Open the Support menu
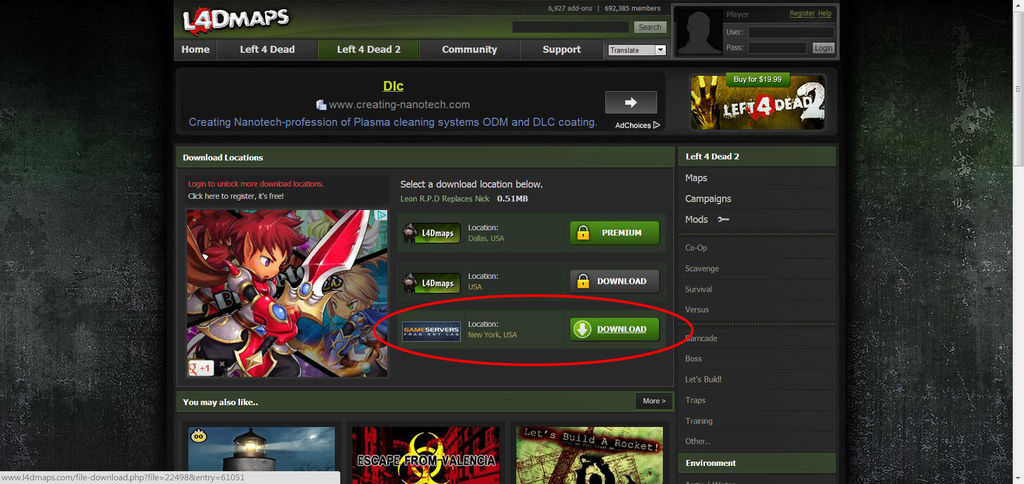1024x484 pixels. [562, 50]
